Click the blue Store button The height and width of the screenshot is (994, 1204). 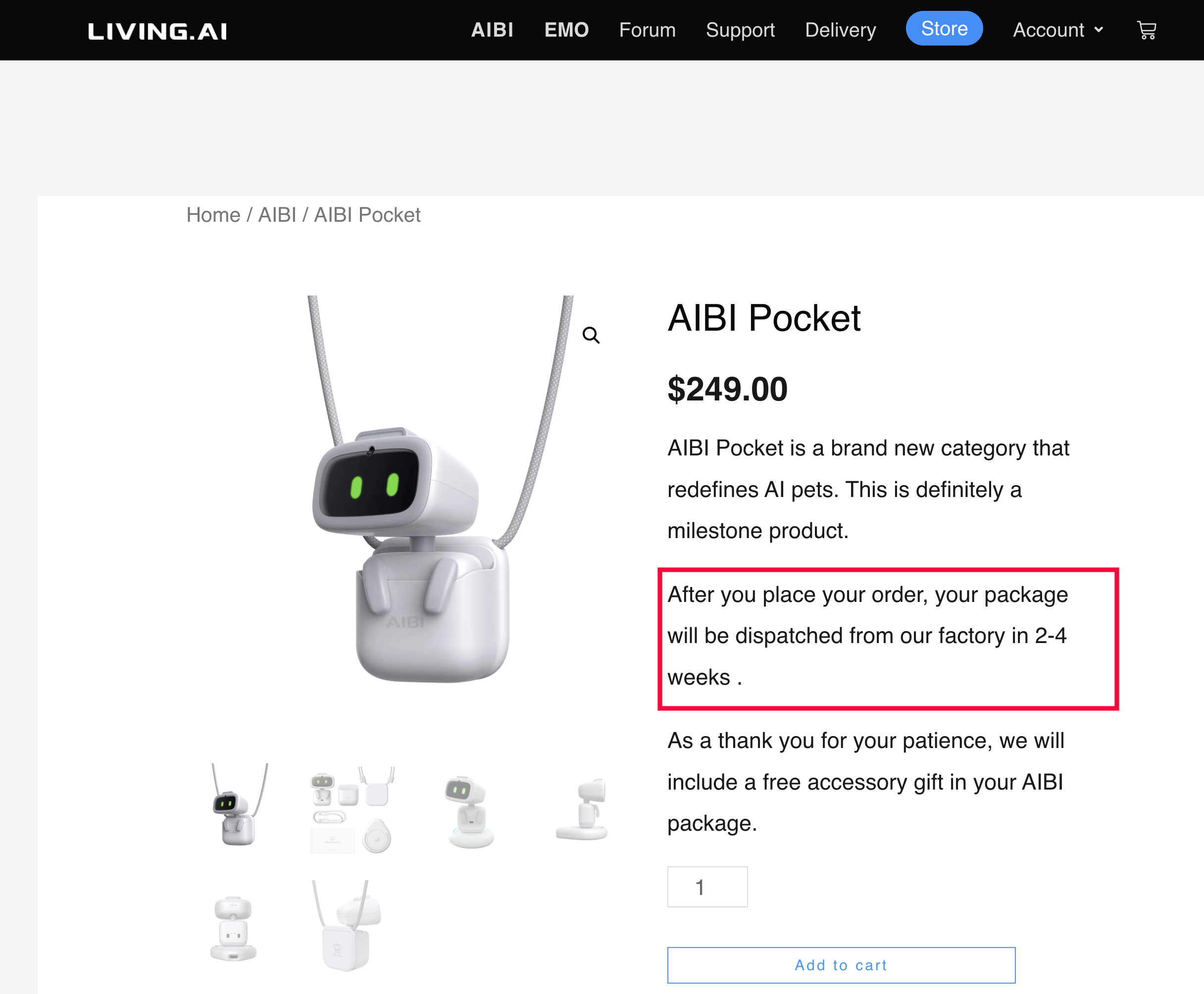coord(944,29)
